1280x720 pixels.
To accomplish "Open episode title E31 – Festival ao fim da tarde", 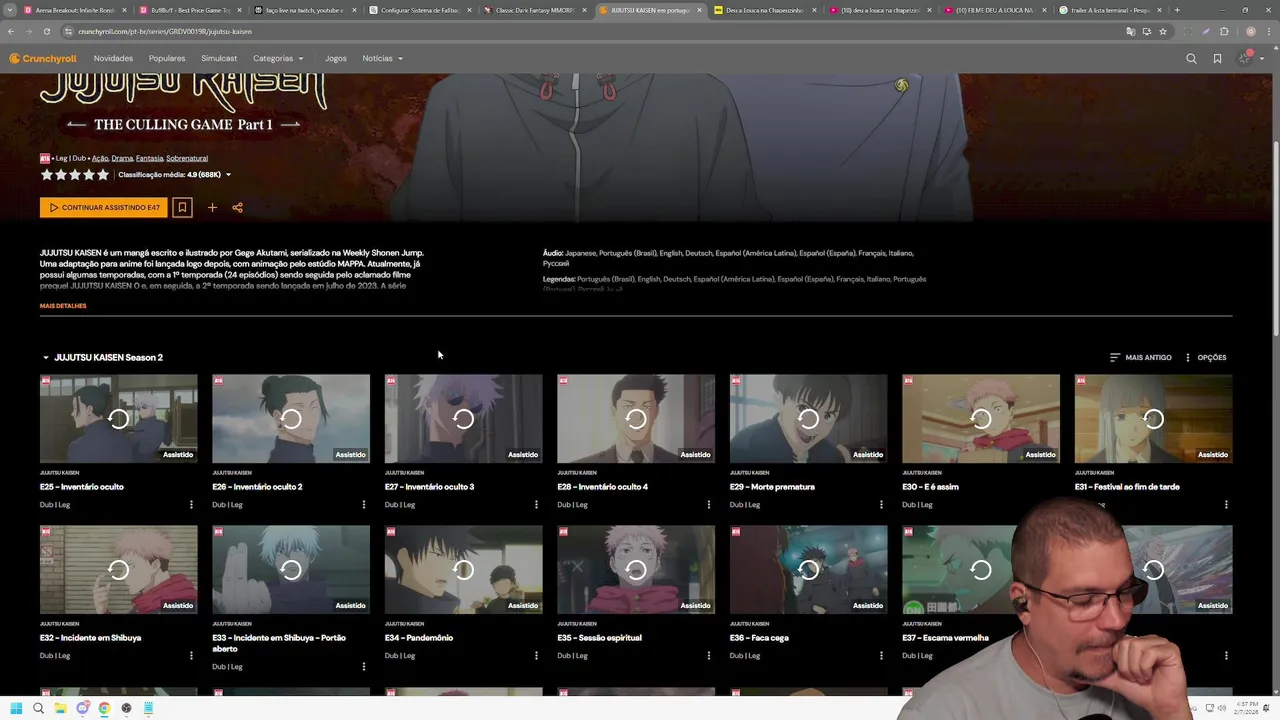I will [x=1127, y=487].
